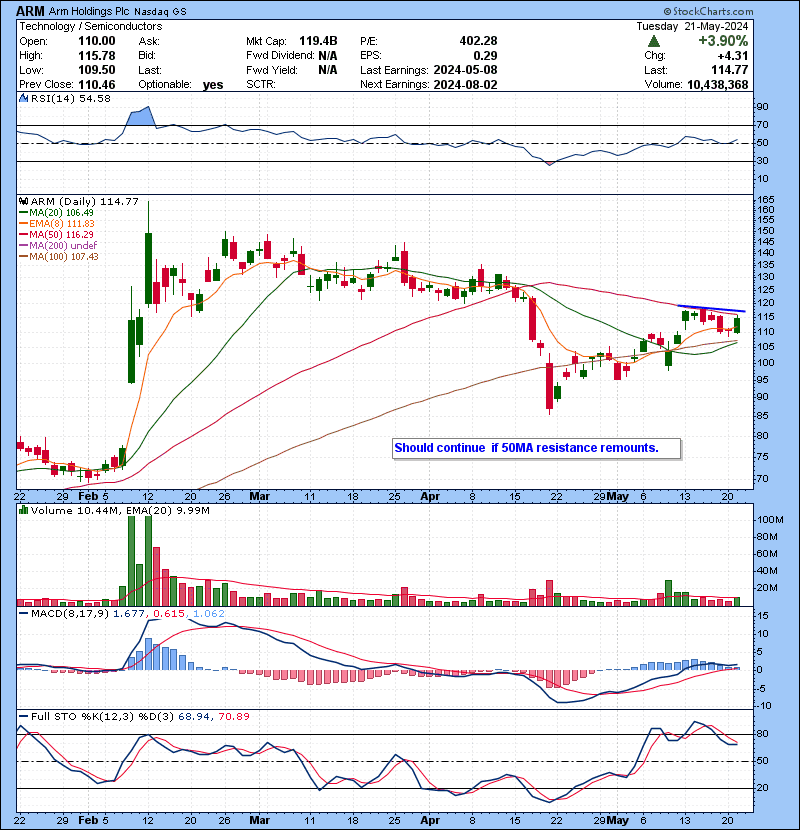Click the candlestick marker beside ARM (Daily)
The height and width of the screenshot is (830, 800).
pos(22,201)
